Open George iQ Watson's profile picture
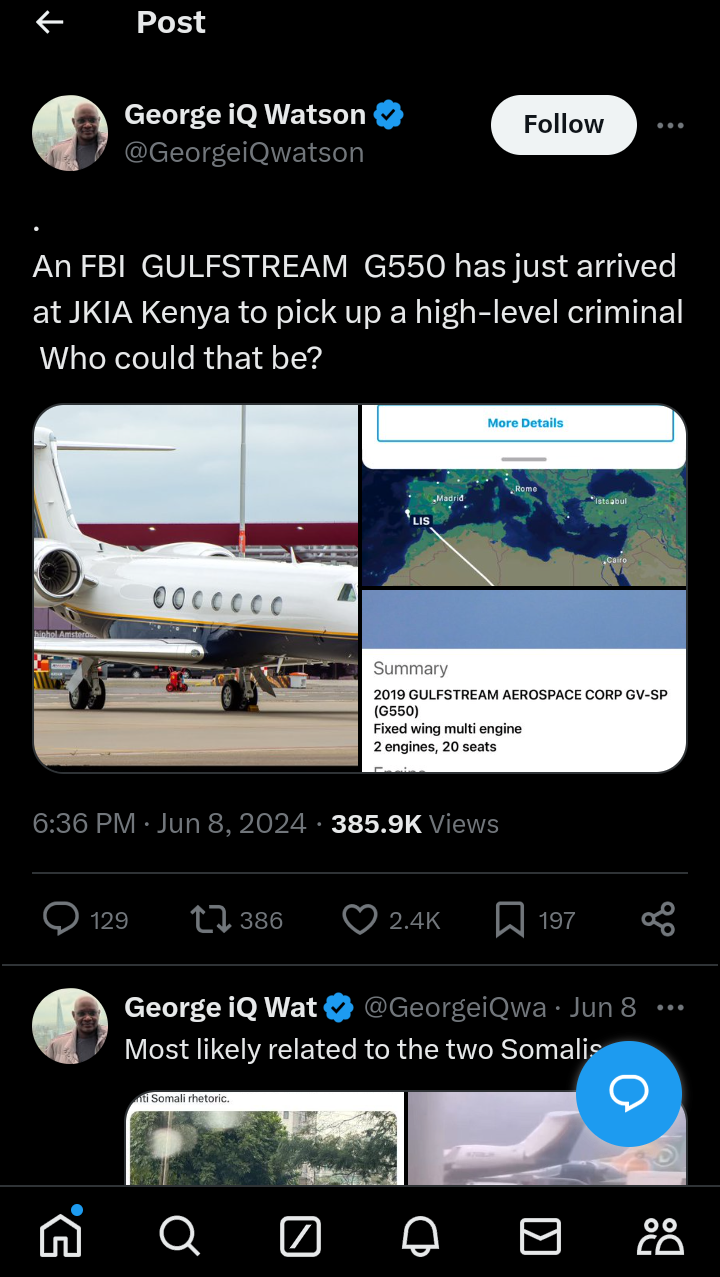 [70, 133]
